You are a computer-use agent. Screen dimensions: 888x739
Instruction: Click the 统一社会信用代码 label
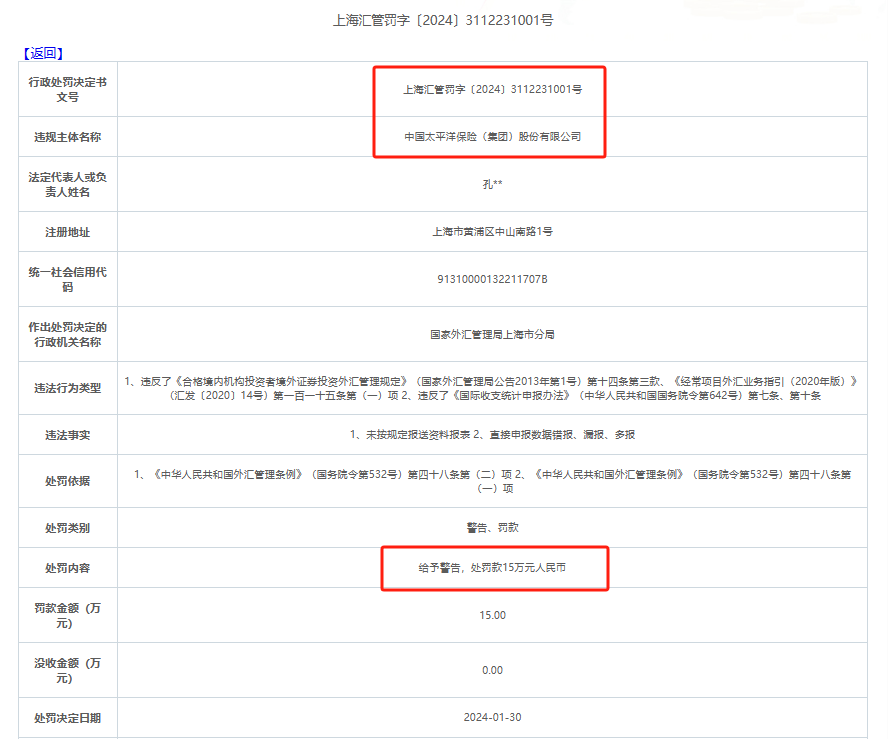point(67,279)
